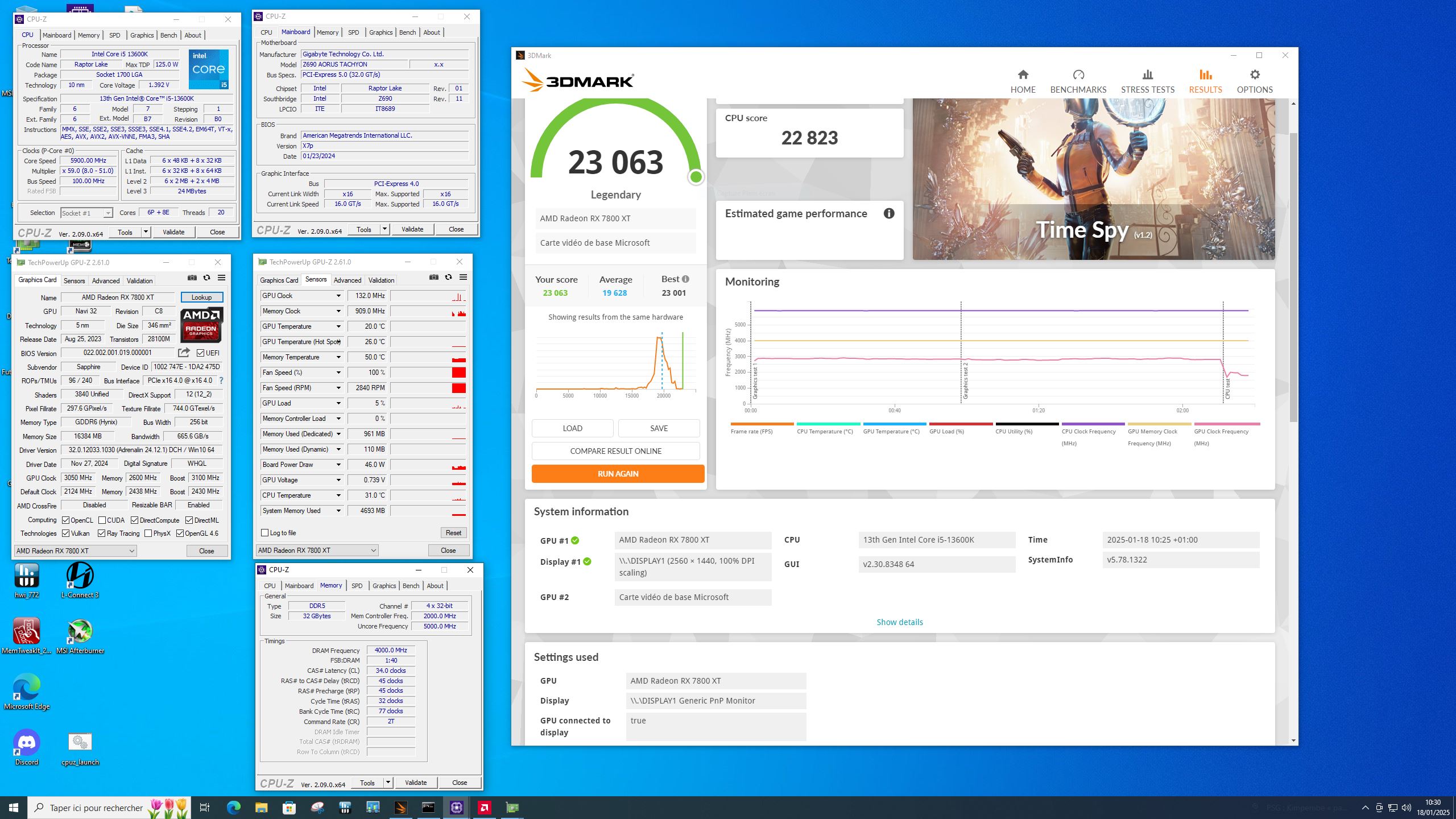Click SAVE result button
Screen dimensions: 1456x819
[x=659, y=428]
